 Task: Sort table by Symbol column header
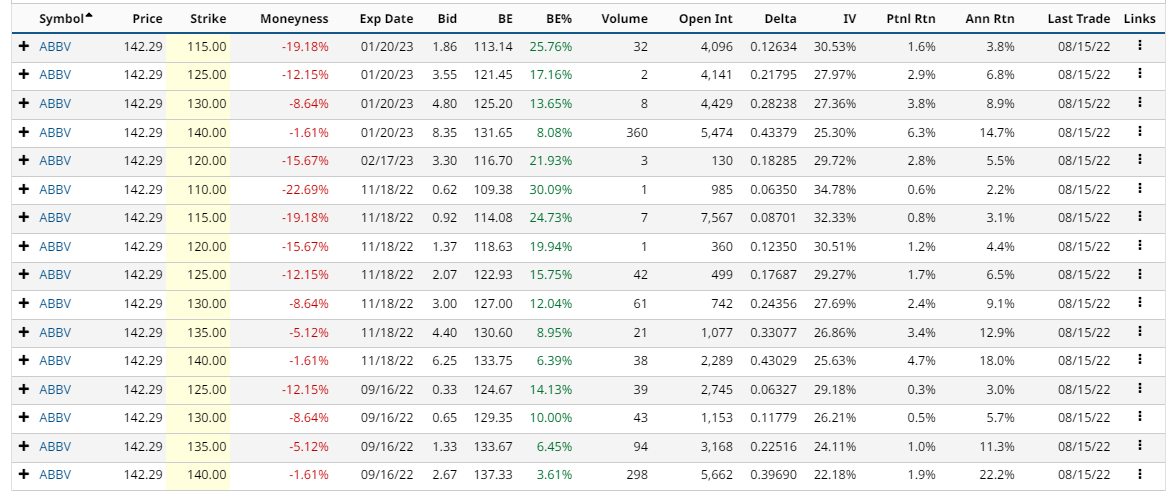pos(60,18)
